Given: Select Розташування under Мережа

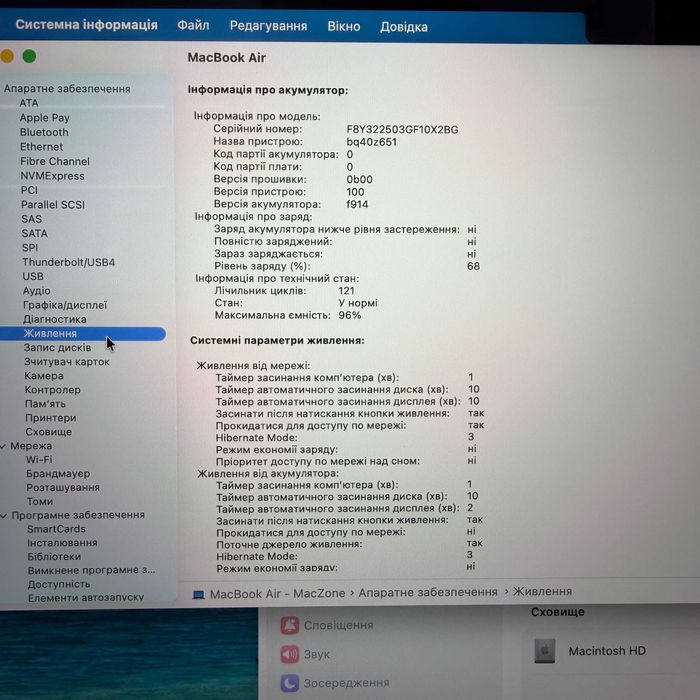Looking at the screenshot, I should (63, 488).
